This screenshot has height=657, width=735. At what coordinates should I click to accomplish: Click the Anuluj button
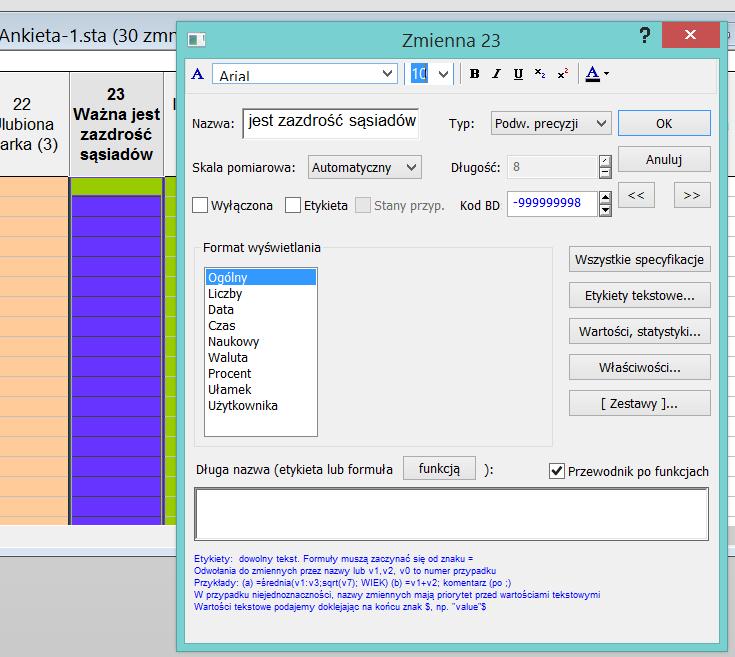click(x=664, y=159)
